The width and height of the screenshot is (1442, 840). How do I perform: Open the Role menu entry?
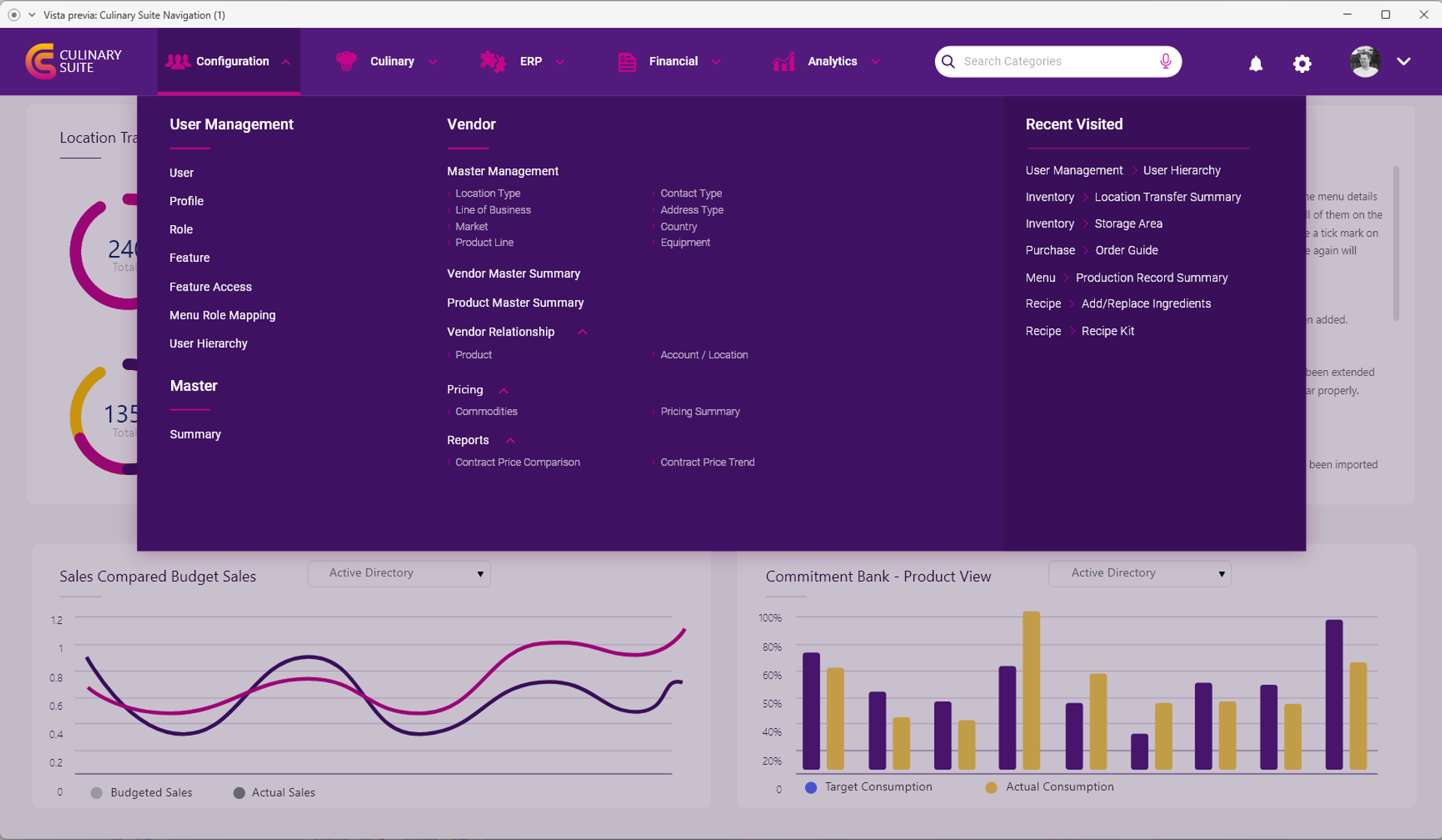click(x=181, y=230)
